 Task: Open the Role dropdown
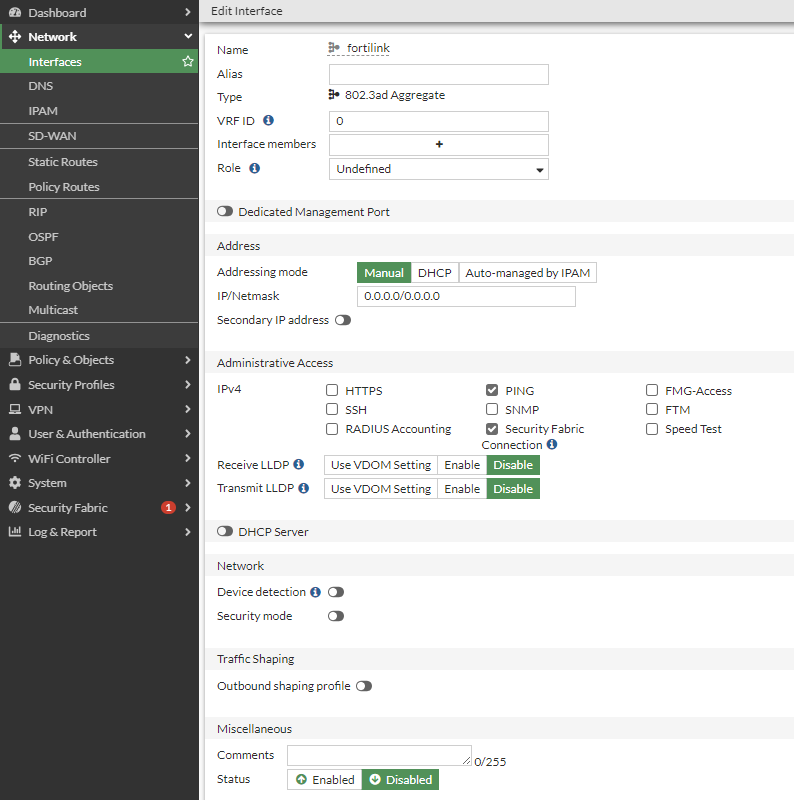pos(438,170)
